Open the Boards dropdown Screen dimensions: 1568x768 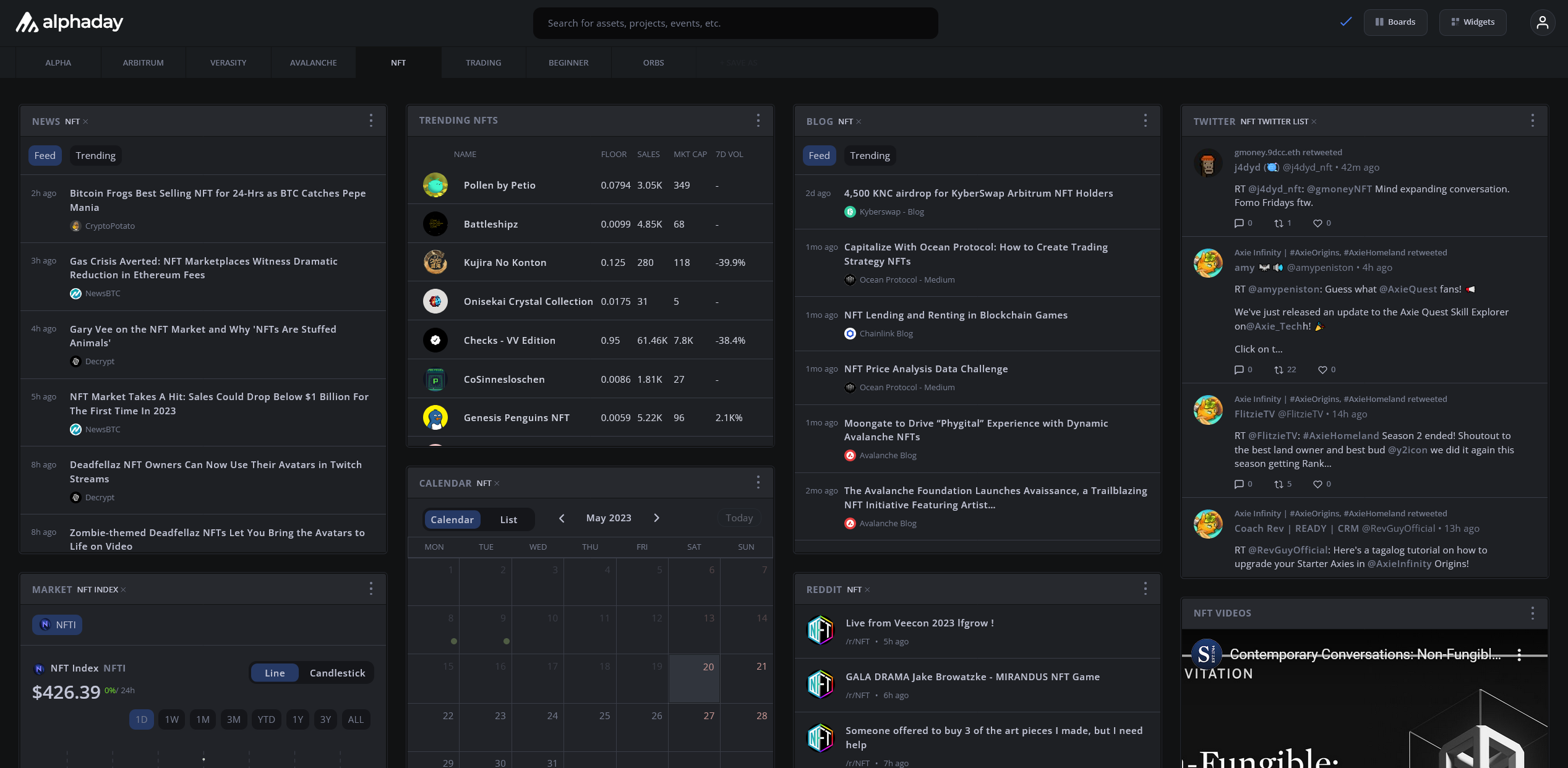point(1395,22)
